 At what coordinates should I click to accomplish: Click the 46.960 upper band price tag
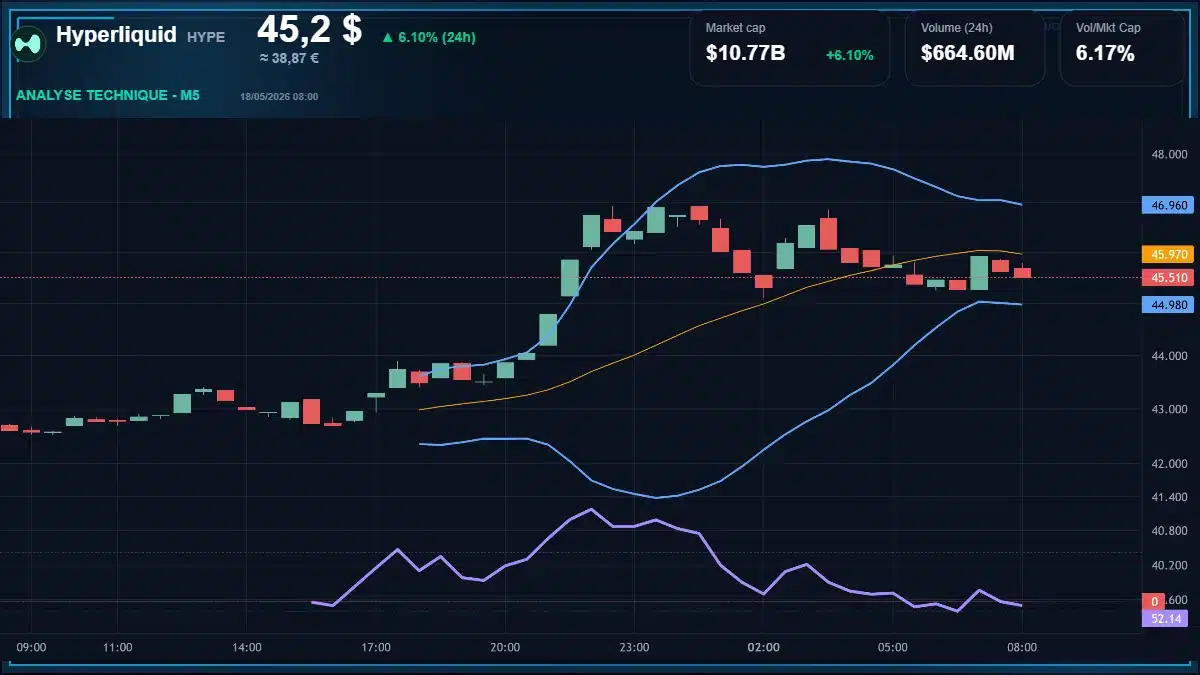(1167, 205)
